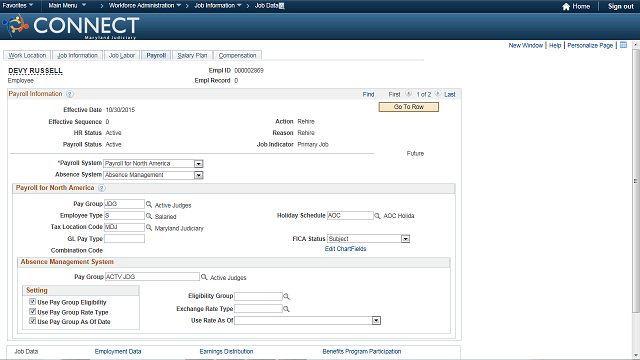640x360 pixels.
Task: Expand Job Information breadcrumb menu
Action: [x=218, y=6]
